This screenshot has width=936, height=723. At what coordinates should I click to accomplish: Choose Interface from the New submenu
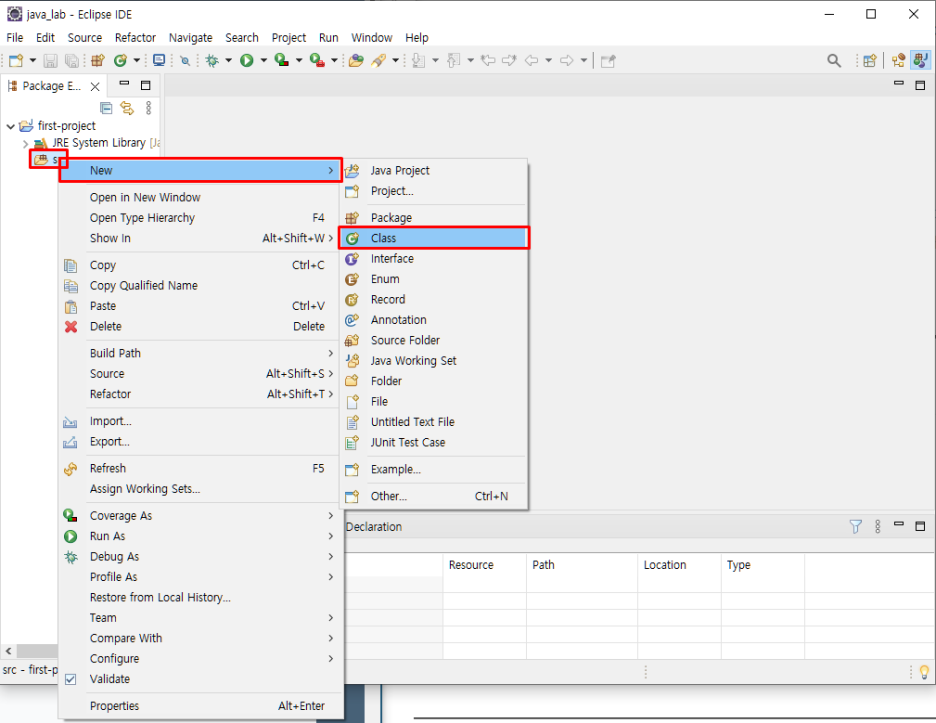(434, 259)
